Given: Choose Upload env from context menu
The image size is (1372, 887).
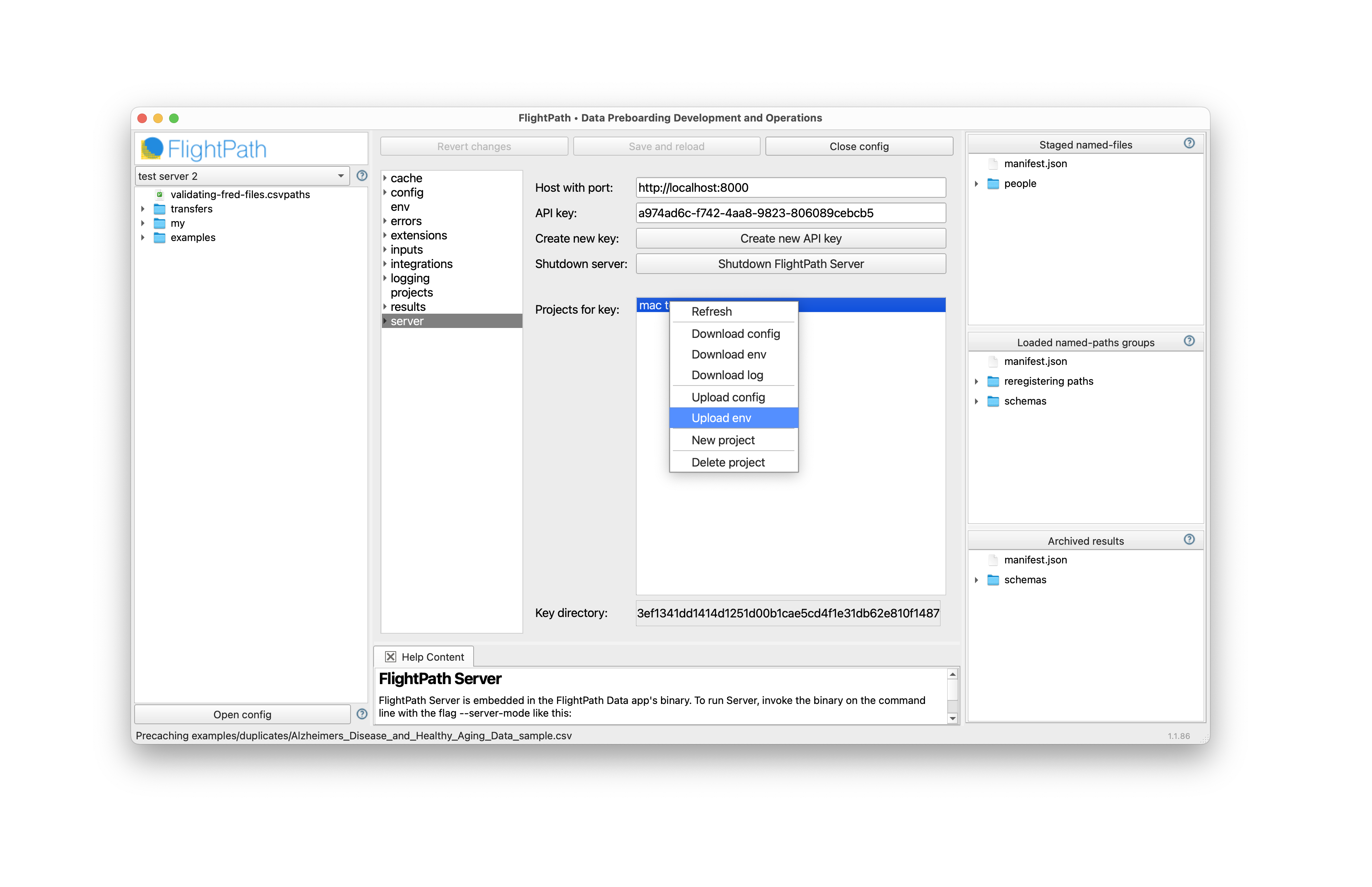Looking at the screenshot, I should [721, 418].
